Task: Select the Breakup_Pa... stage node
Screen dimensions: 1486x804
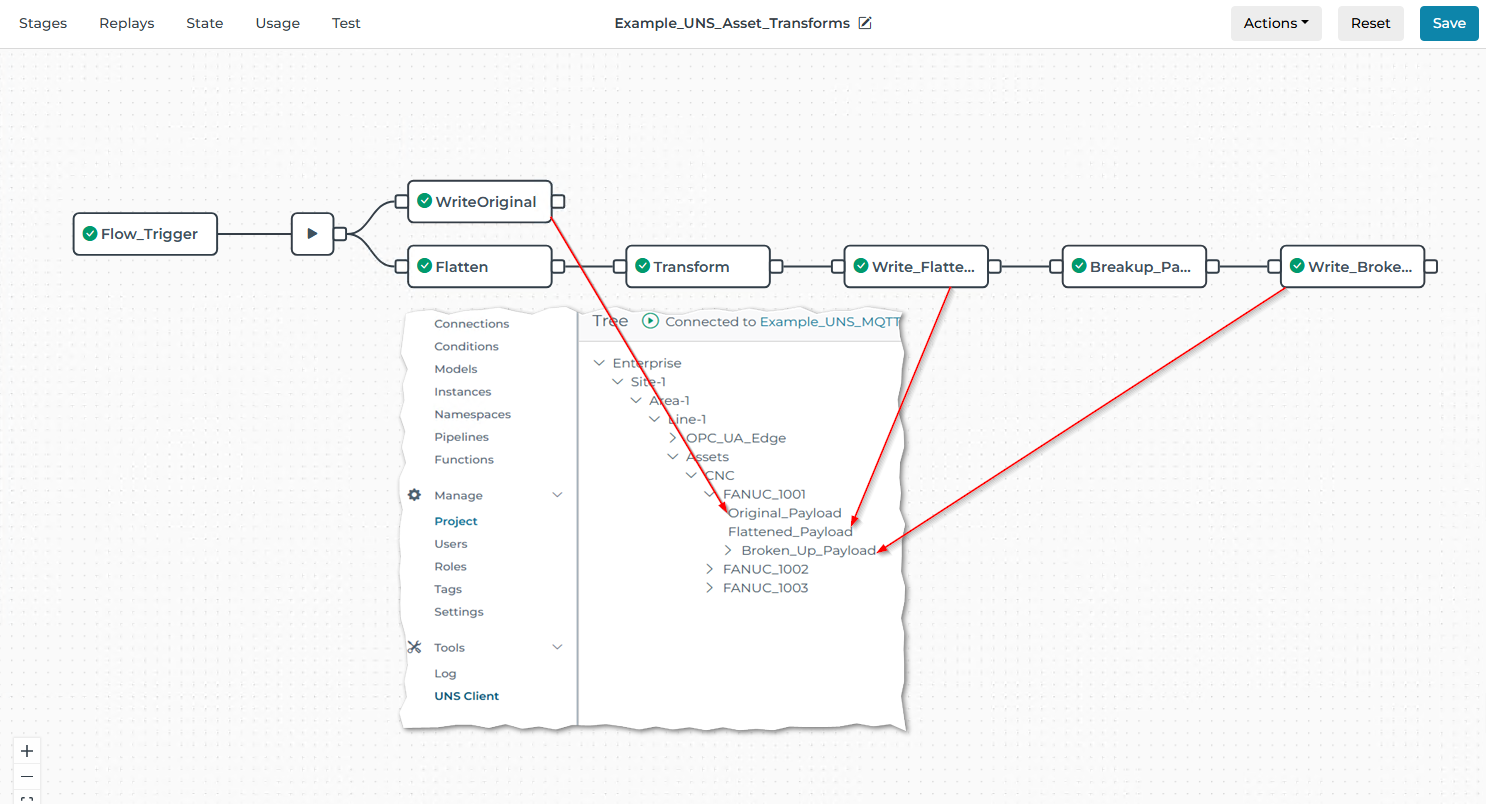Action: 1134,266
